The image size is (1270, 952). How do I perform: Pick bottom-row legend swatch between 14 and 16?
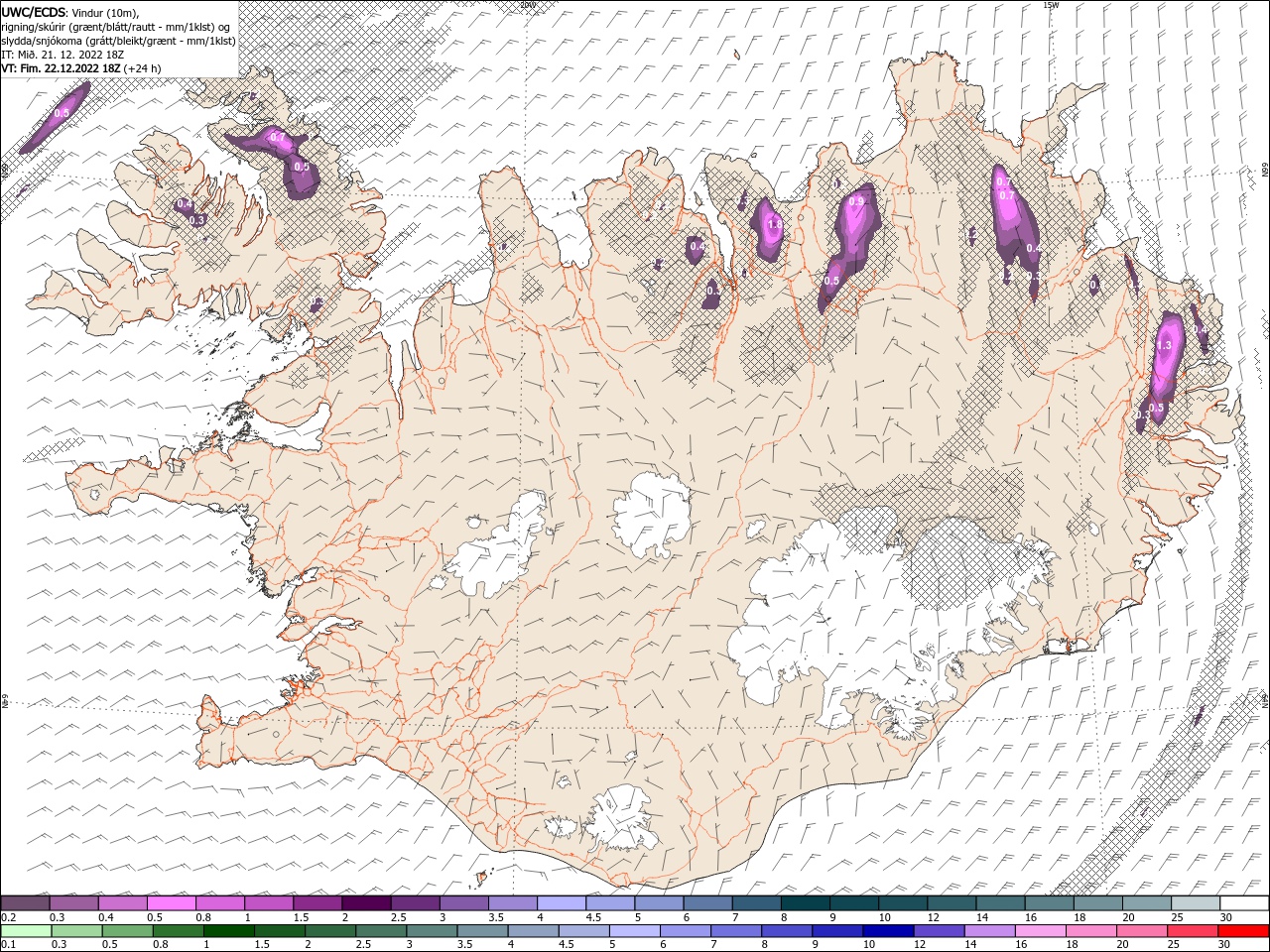tap(989, 931)
